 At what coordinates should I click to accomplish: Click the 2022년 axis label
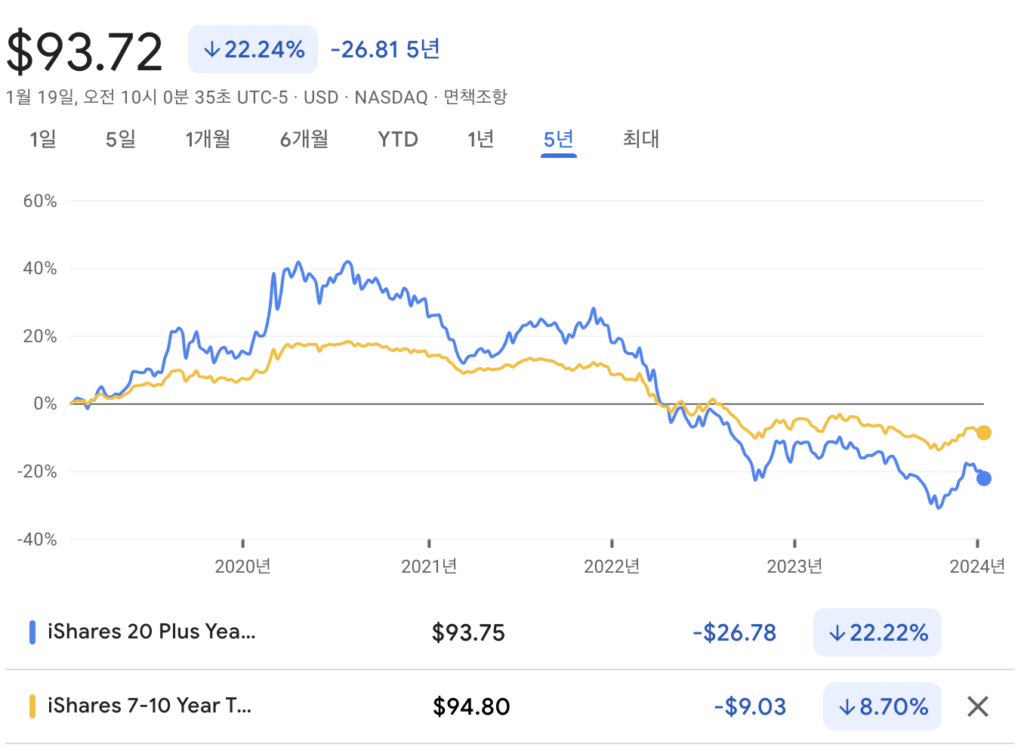pos(611,566)
